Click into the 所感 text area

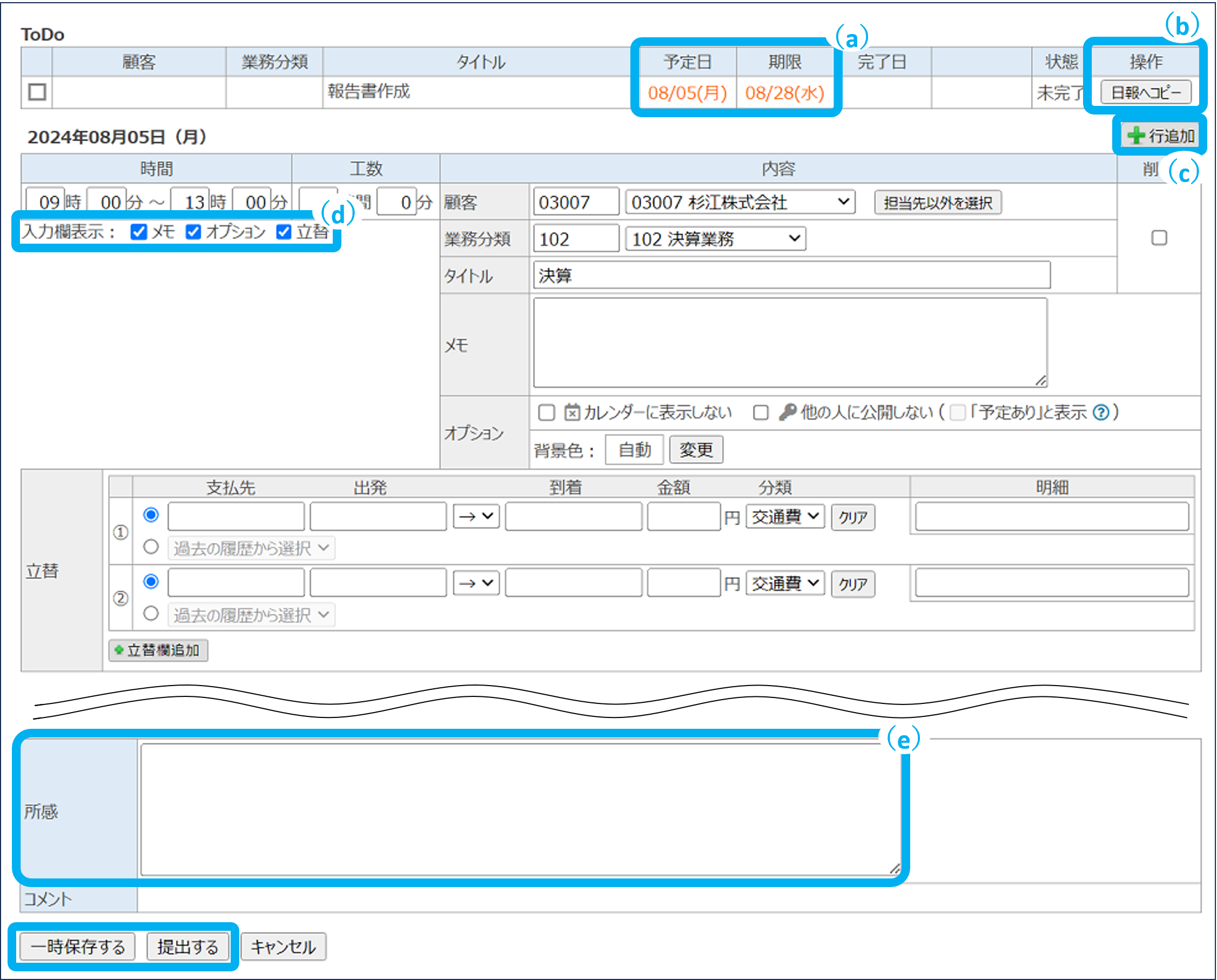tap(519, 809)
